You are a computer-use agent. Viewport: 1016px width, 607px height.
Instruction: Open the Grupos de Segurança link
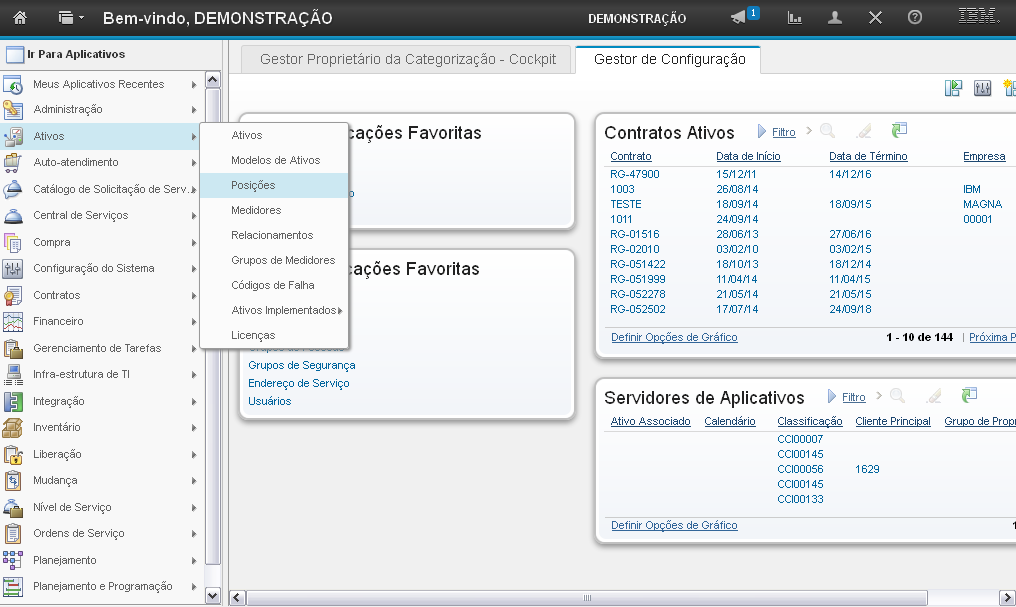tap(301, 365)
